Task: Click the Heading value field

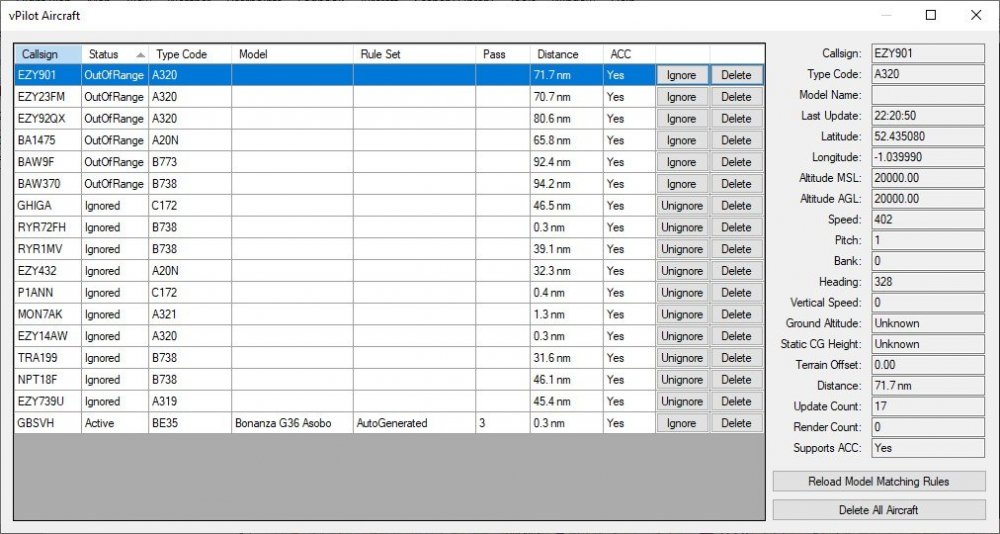Action: [x=926, y=282]
